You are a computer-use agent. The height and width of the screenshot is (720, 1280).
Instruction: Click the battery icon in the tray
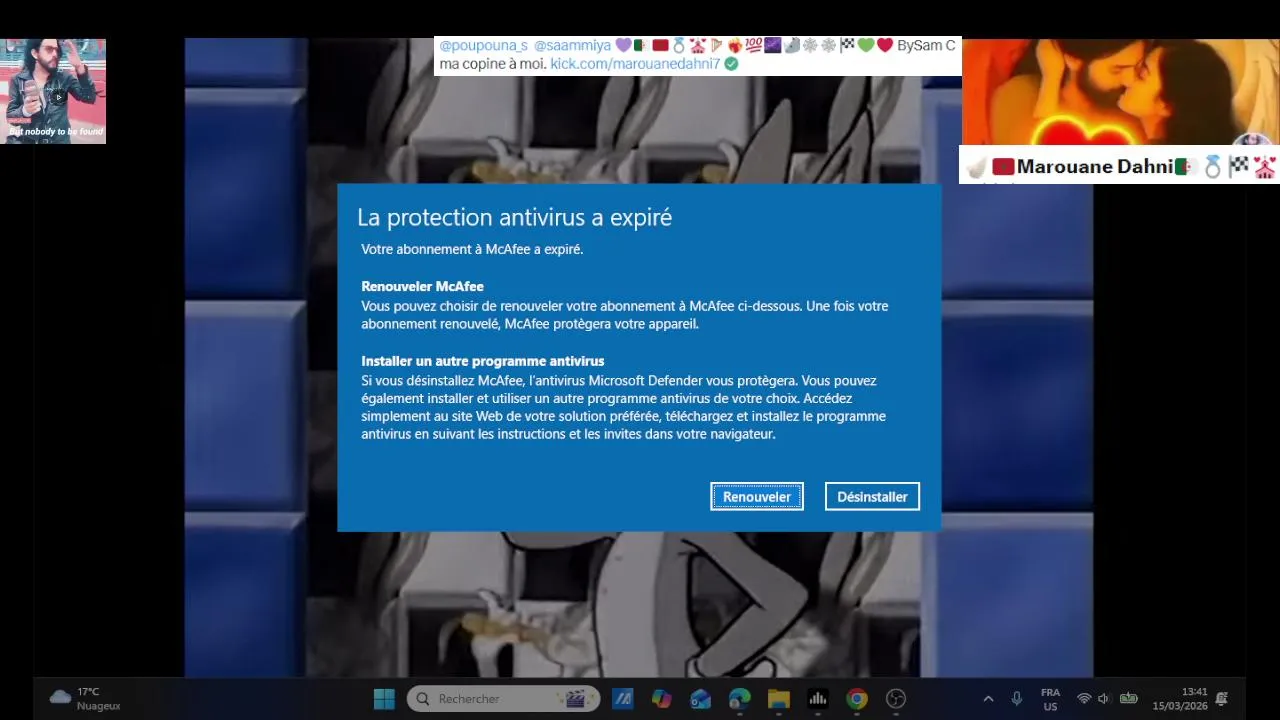(1128, 699)
